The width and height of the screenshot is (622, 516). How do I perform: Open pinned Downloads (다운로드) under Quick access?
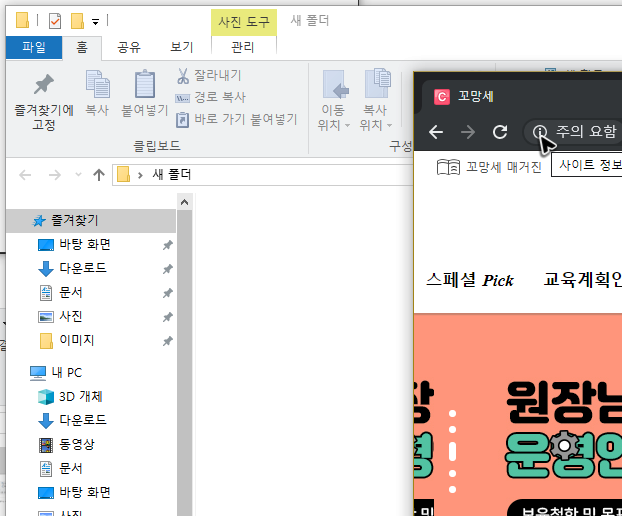click(72, 268)
